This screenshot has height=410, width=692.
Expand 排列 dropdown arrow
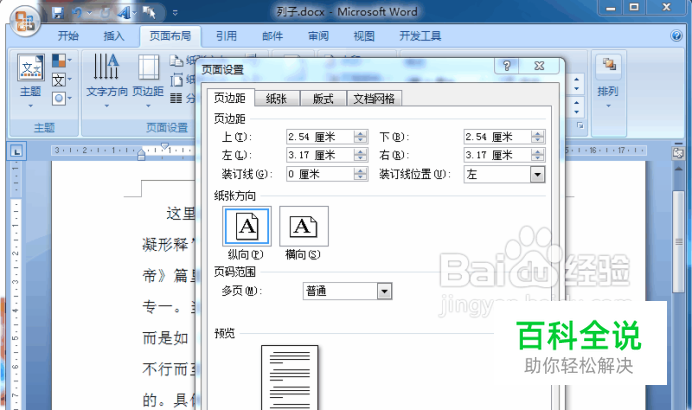608,106
